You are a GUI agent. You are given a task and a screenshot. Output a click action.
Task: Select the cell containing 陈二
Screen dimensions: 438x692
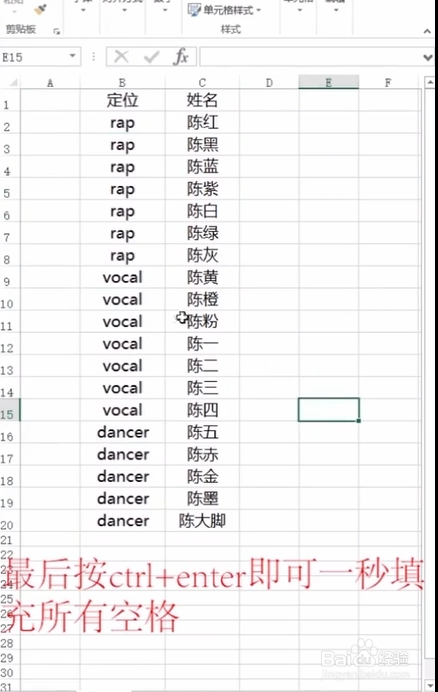click(x=202, y=365)
